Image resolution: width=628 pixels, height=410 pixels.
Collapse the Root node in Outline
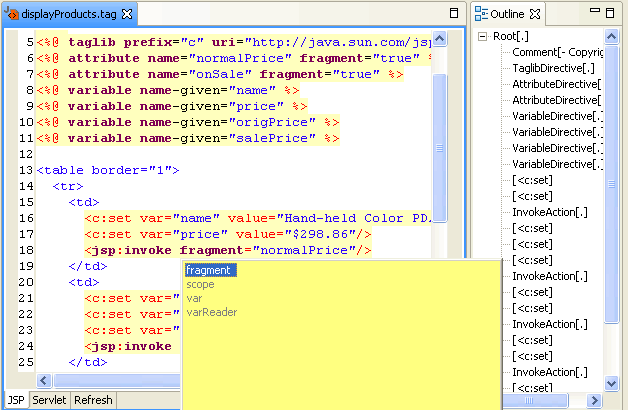coord(482,36)
